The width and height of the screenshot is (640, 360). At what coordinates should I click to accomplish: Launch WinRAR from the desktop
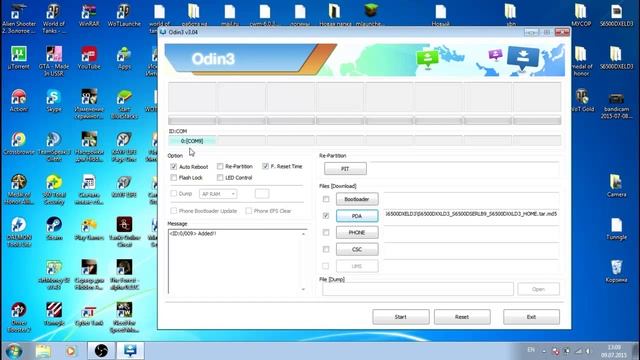click(89, 16)
